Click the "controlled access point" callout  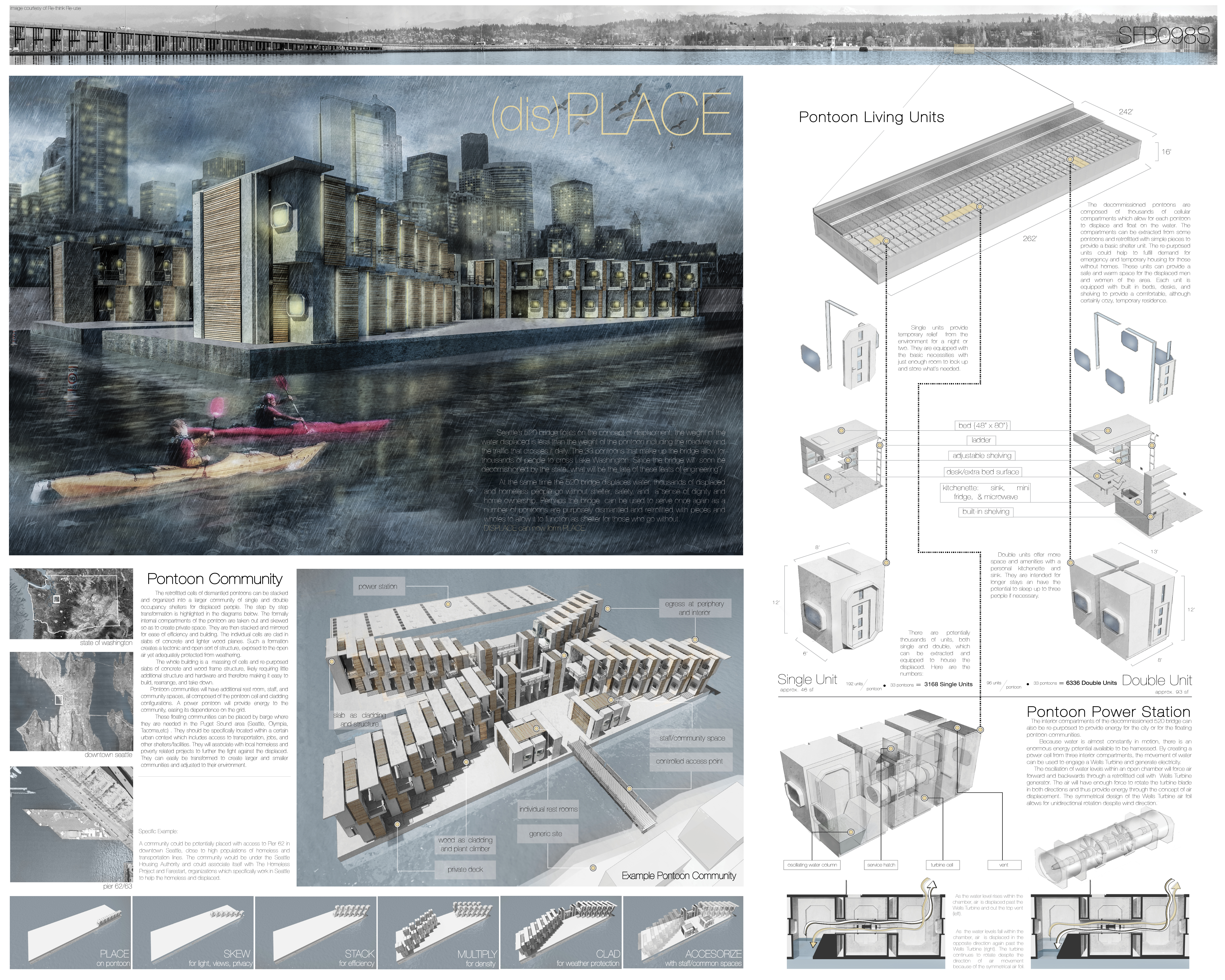tap(689, 761)
